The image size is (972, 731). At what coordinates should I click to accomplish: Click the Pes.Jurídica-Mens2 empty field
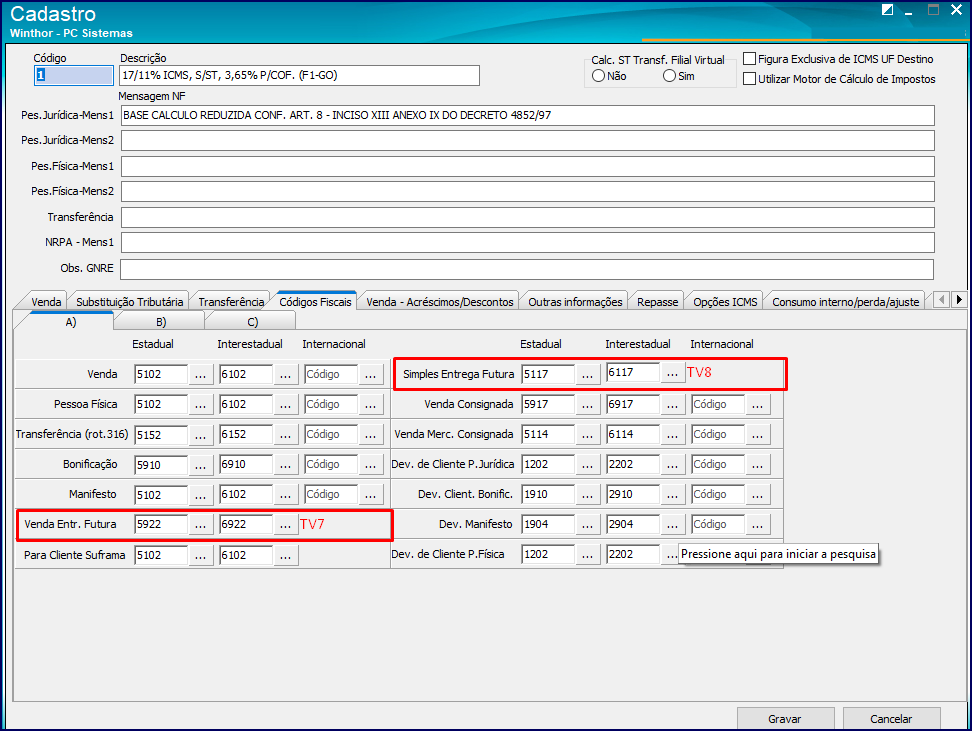pyautogui.click(x=528, y=140)
